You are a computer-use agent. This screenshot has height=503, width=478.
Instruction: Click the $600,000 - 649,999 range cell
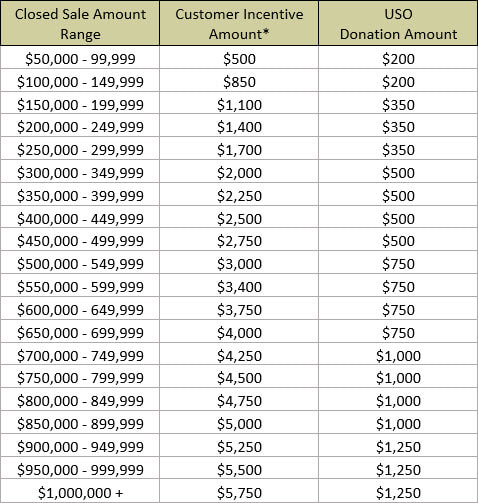(80, 309)
